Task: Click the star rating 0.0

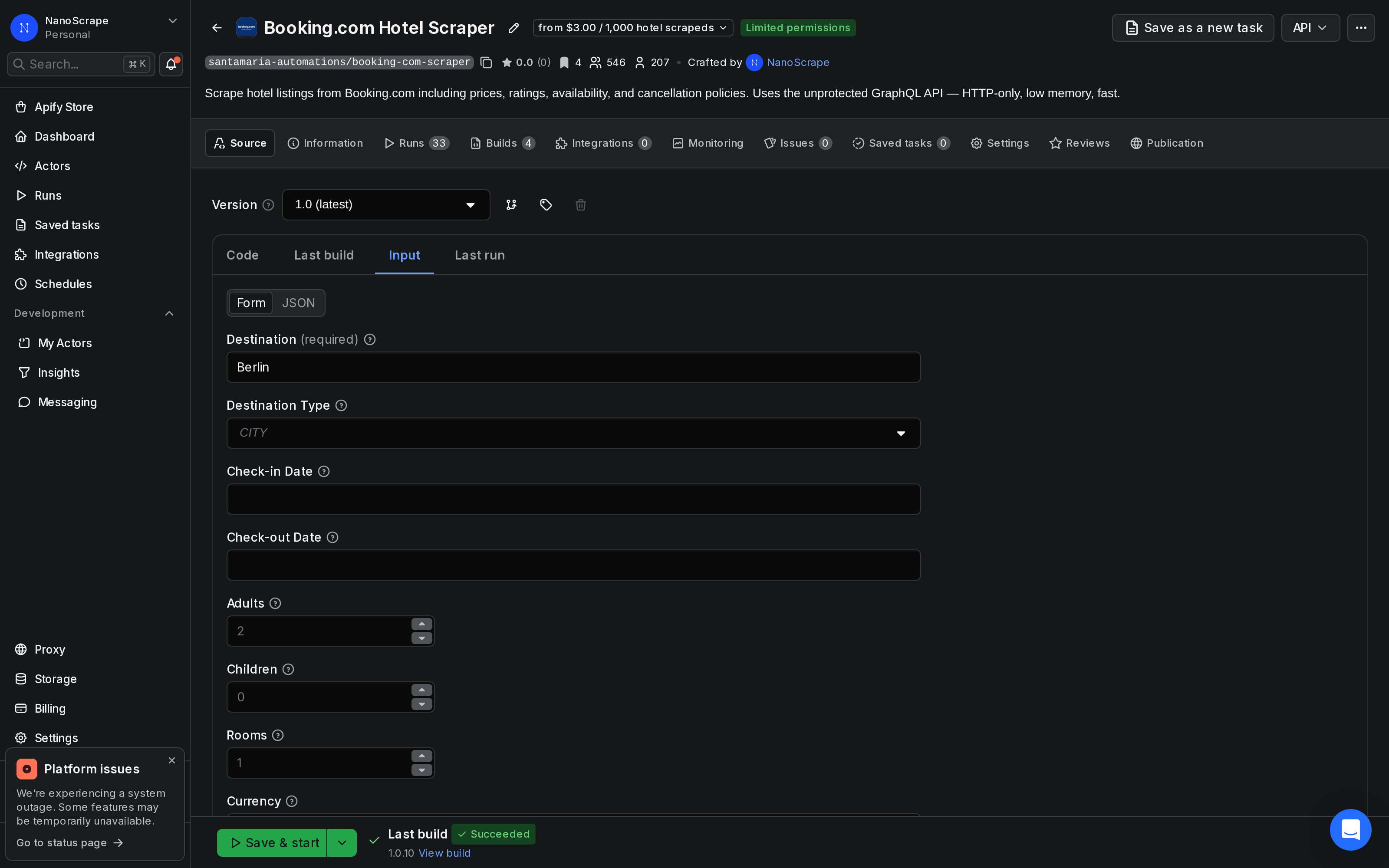Action: pyautogui.click(x=517, y=62)
